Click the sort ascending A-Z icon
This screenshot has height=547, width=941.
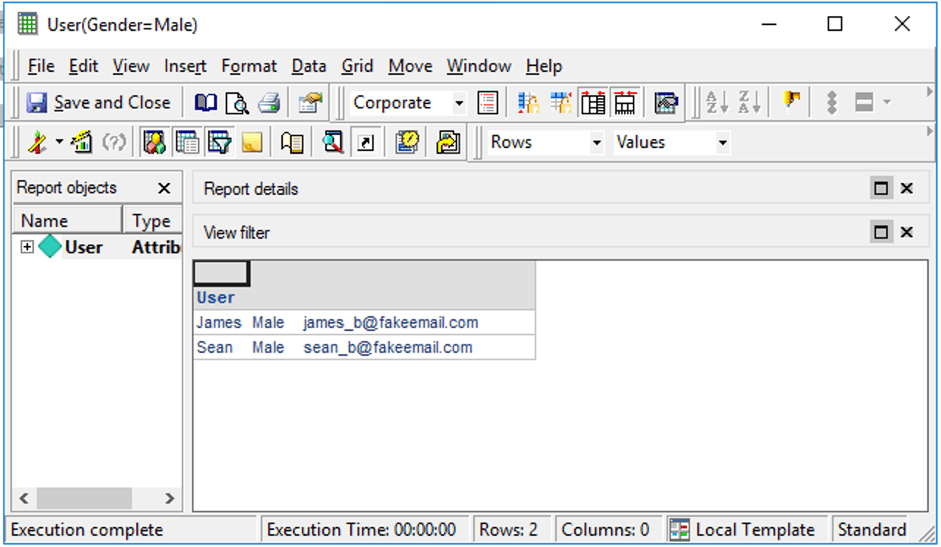click(x=717, y=103)
